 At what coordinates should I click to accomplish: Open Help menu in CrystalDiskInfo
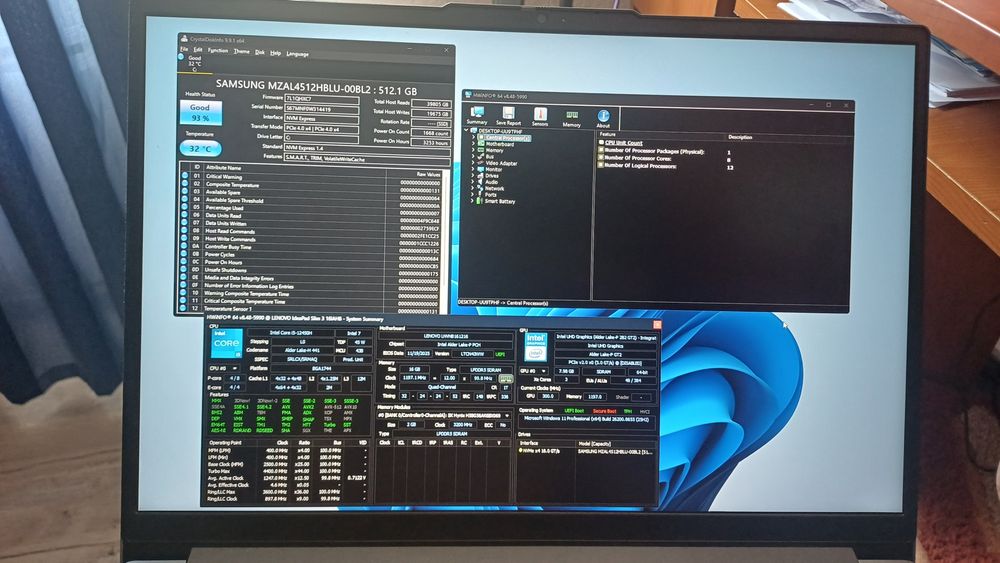click(275, 53)
